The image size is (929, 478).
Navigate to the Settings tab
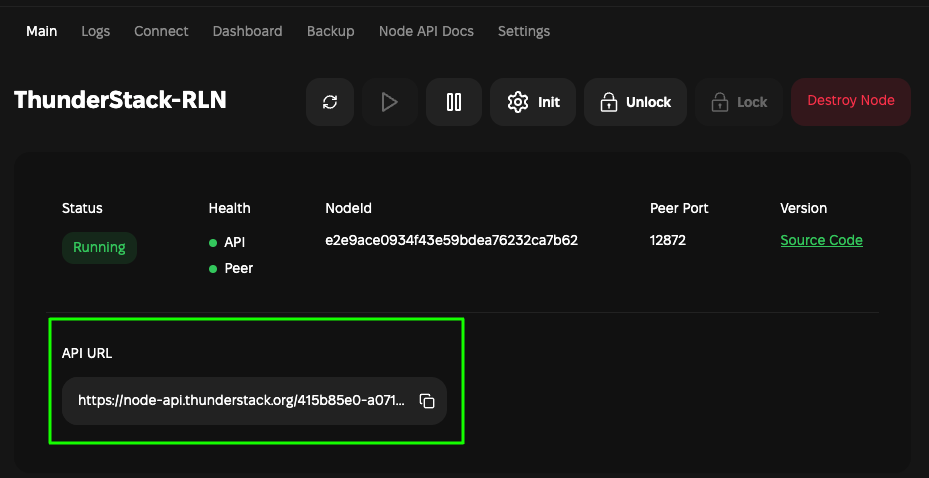click(x=524, y=31)
